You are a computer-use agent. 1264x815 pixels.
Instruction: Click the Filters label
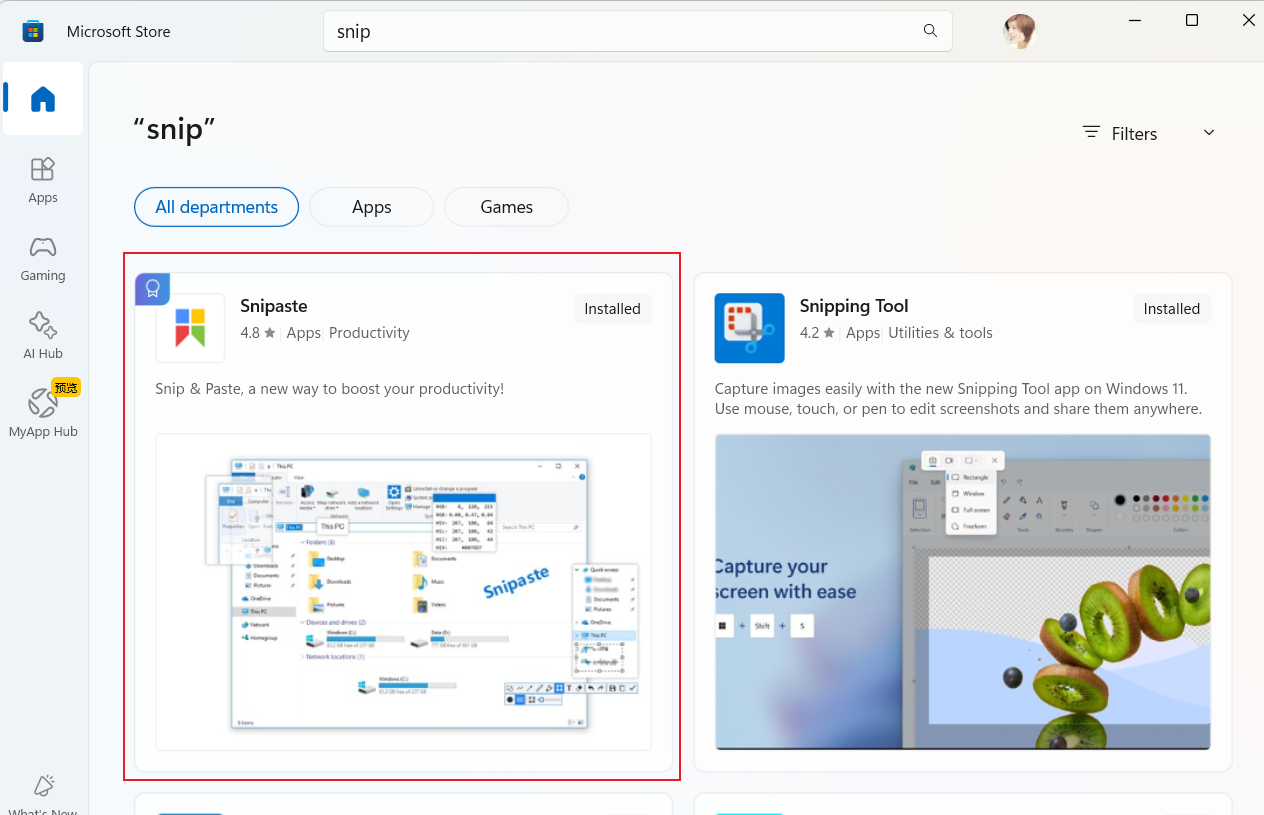pos(1134,134)
